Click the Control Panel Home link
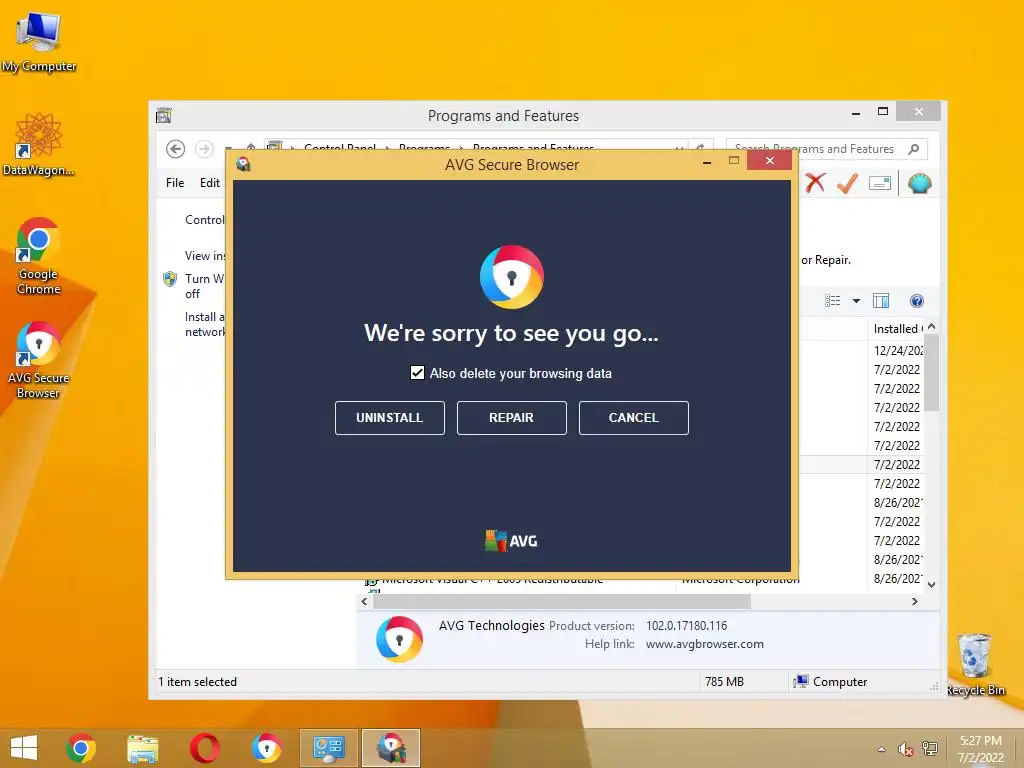Screen dimensions: 1024x768 [x=204, y=219]
